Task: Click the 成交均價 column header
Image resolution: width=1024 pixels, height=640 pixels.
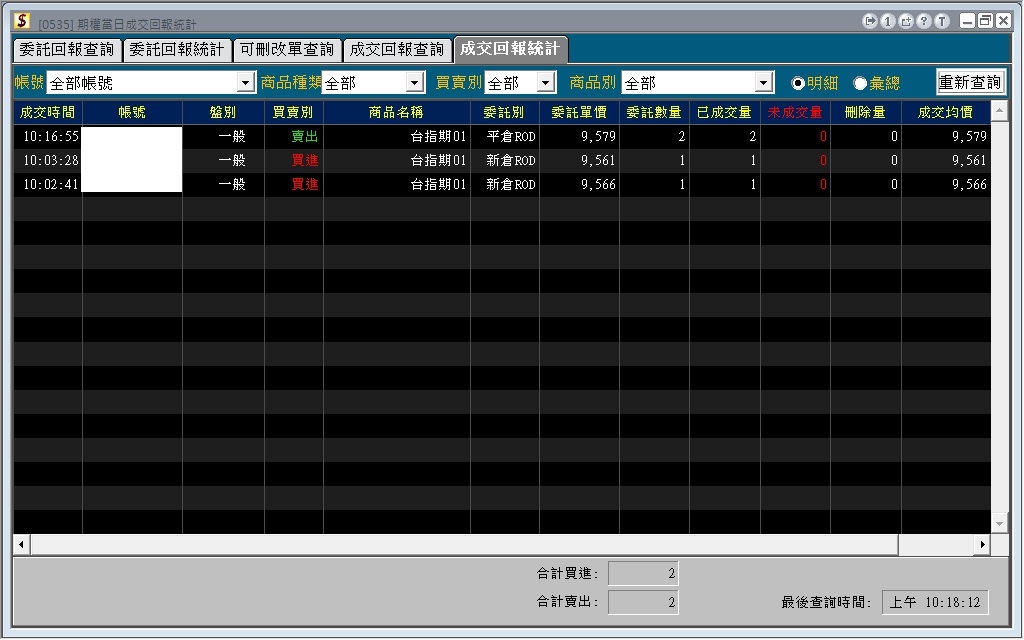Action: [x=945, y=112]
